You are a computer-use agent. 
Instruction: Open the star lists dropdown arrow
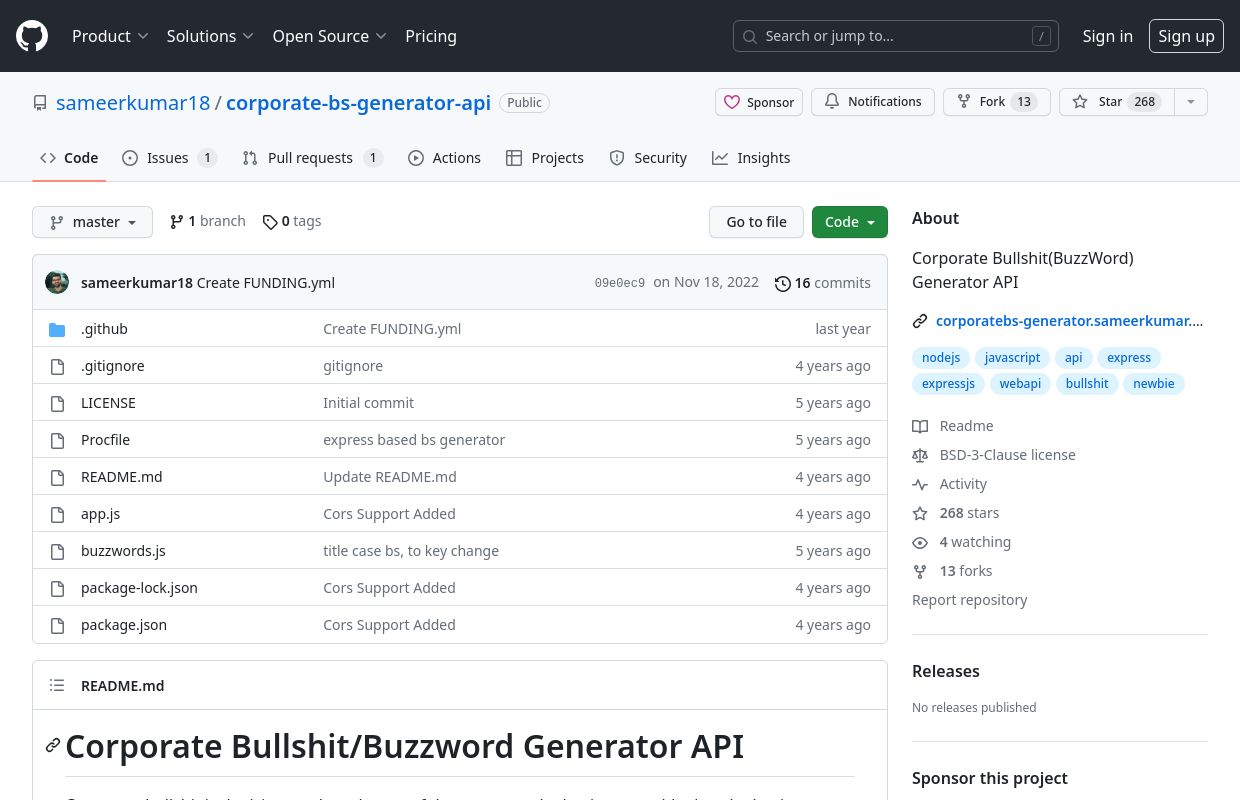[1190, 102]
